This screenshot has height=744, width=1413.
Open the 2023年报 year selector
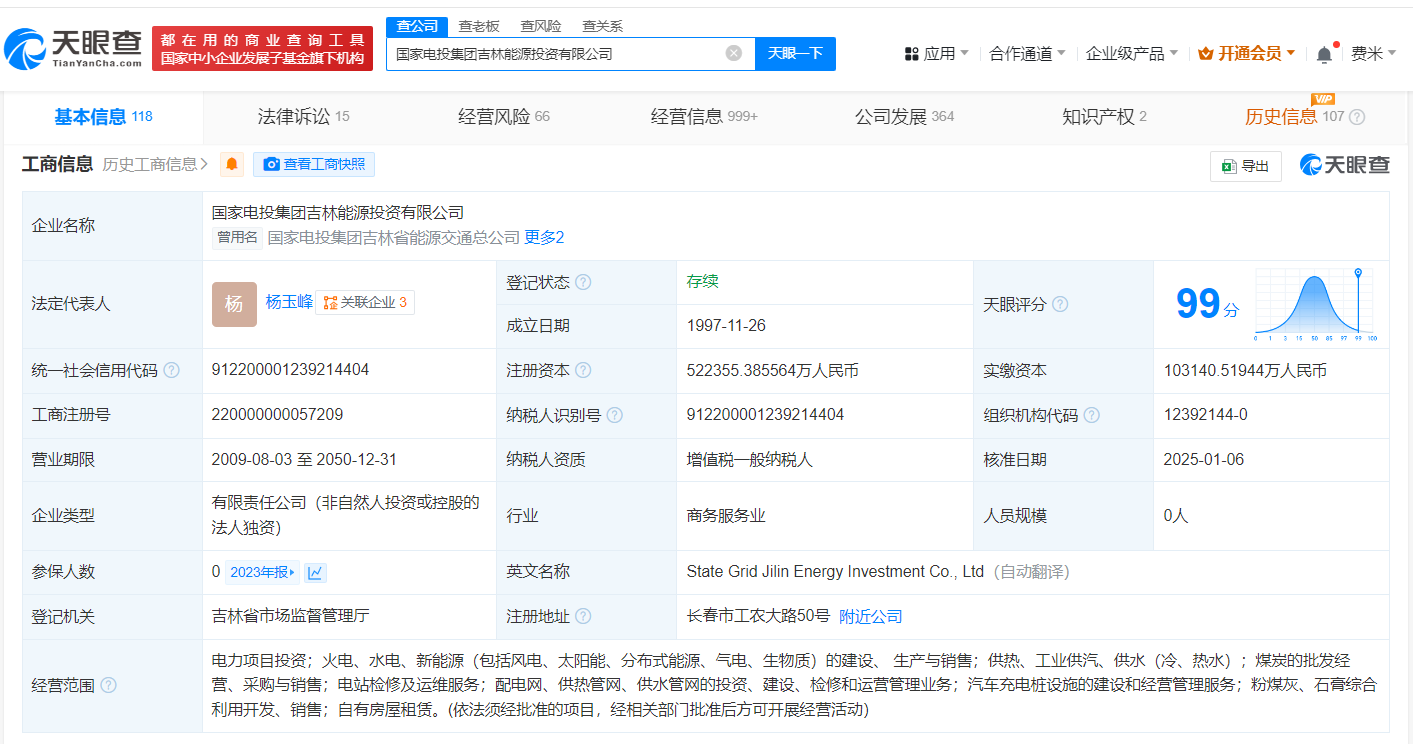click(262, 573)
